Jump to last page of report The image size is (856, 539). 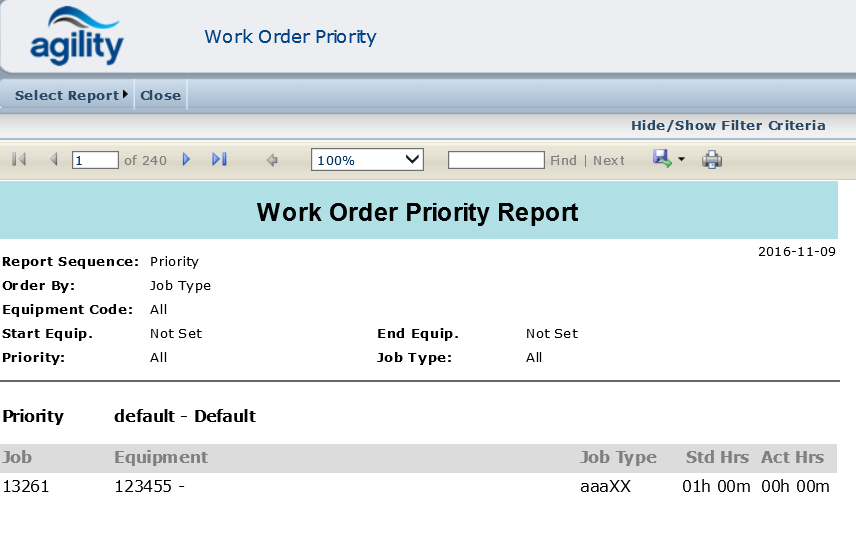point(219,160)
